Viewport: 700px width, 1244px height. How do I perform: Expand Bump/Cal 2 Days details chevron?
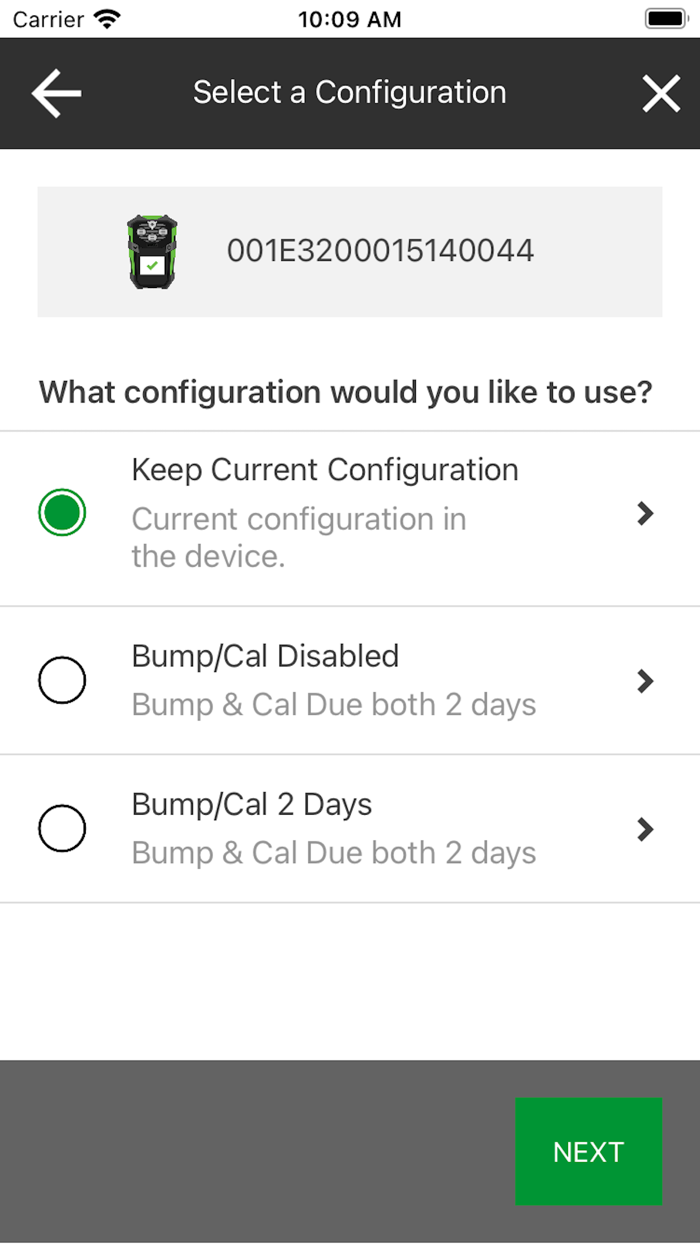[646, 829]
